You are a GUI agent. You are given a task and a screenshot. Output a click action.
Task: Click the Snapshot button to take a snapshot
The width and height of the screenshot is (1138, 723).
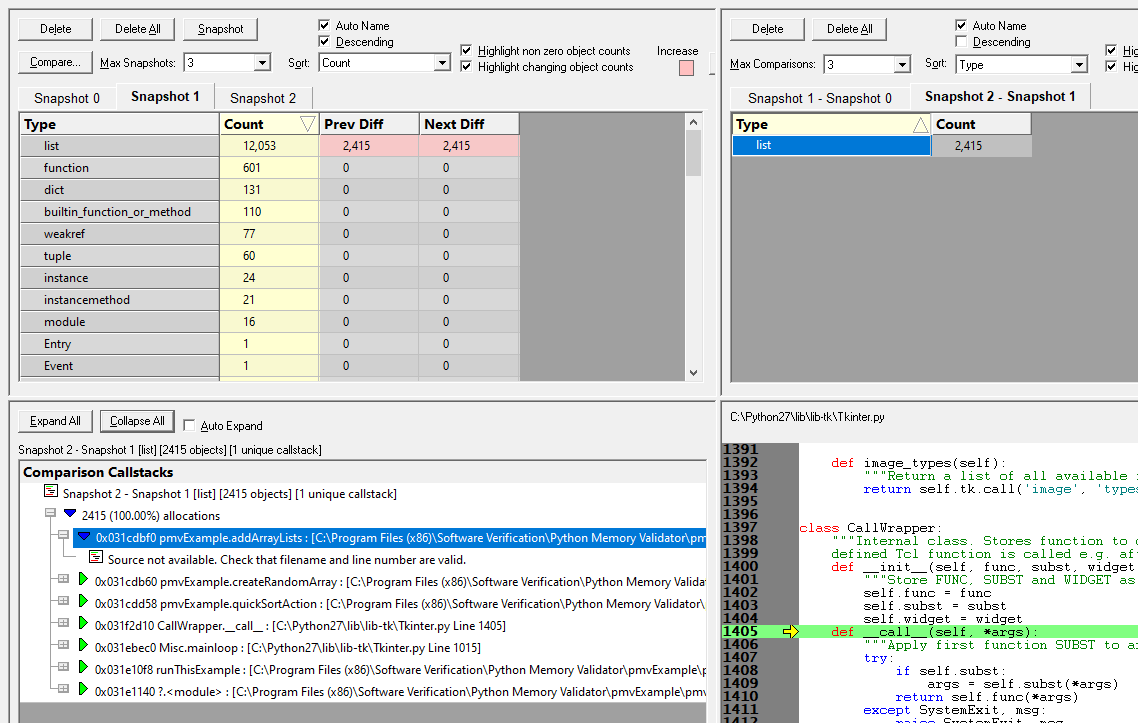219,29
